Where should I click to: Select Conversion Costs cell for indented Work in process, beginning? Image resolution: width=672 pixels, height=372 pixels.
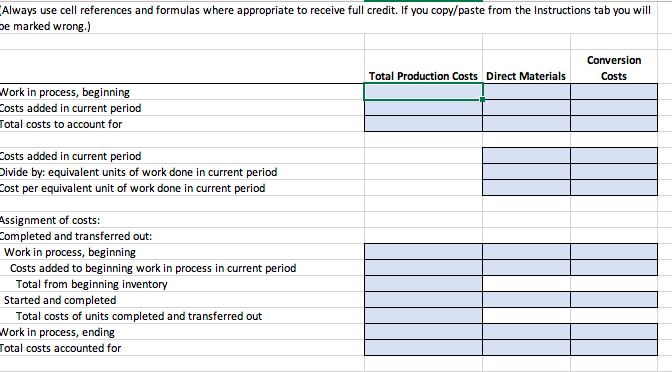[614, 252]
